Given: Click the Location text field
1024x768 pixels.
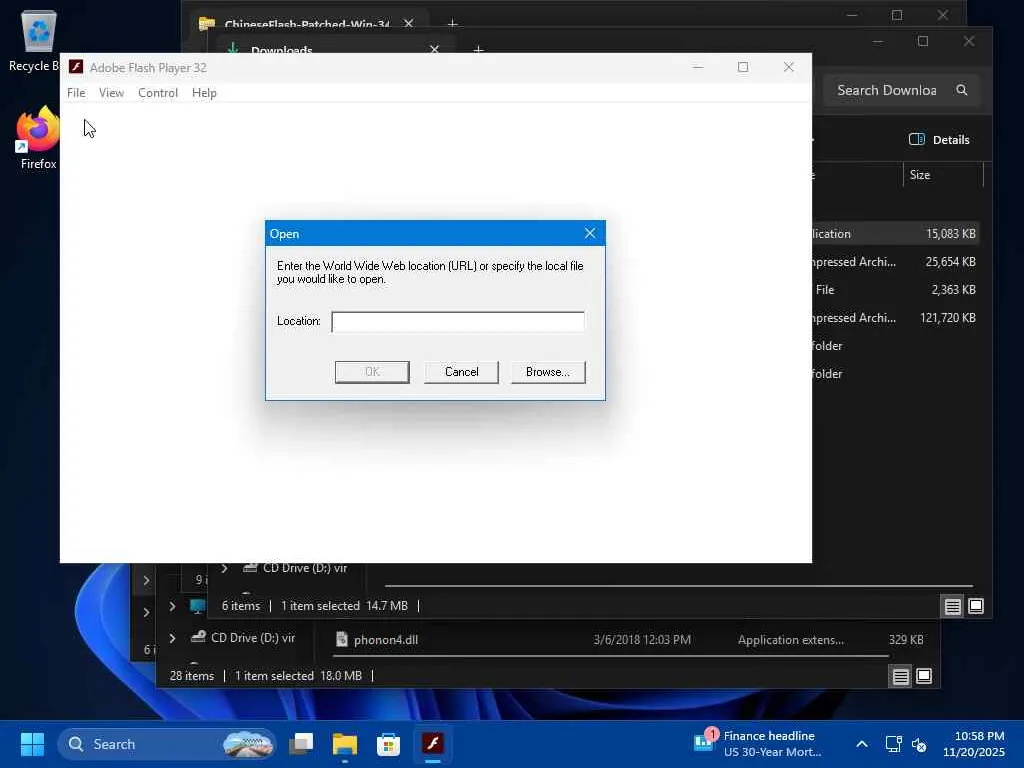Looking at the screenshot, I should click(x=458, y=321).
